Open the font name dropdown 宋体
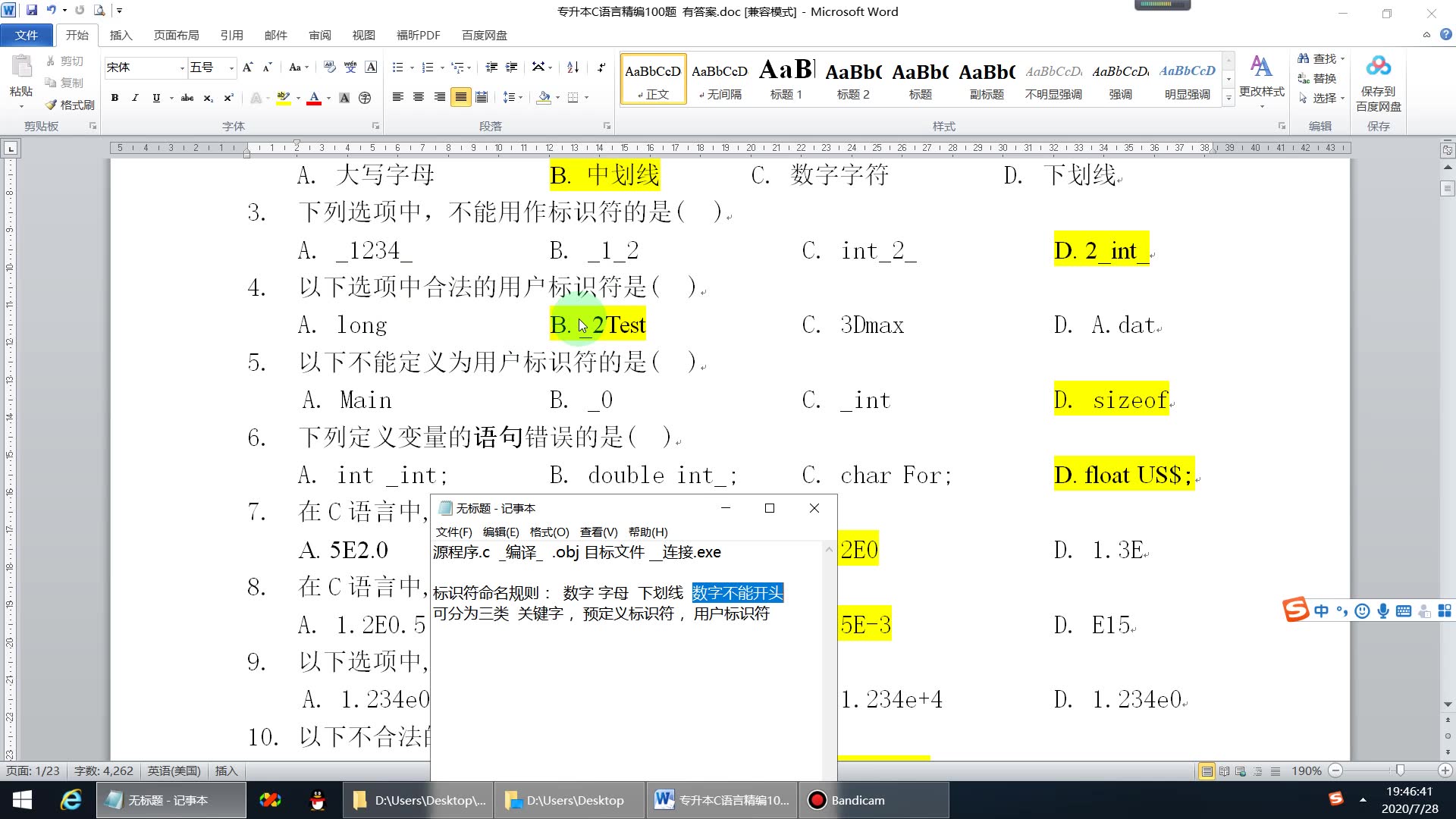 coord(182,68)
